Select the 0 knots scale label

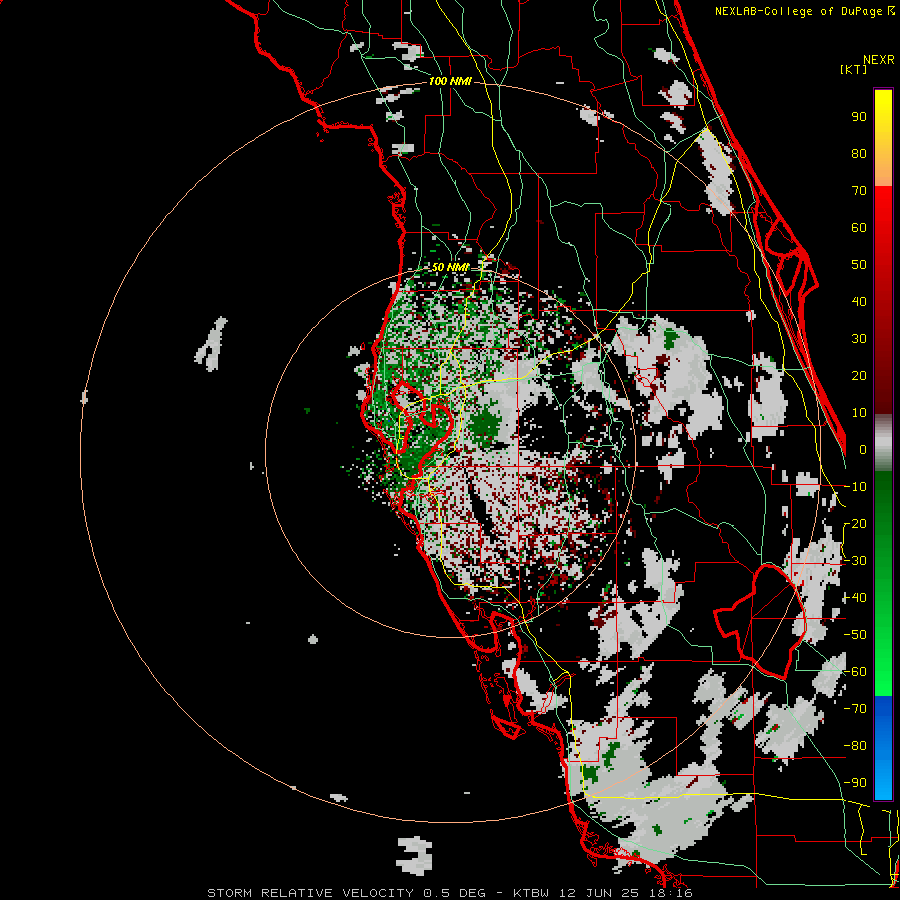click(x=863, y=449)
